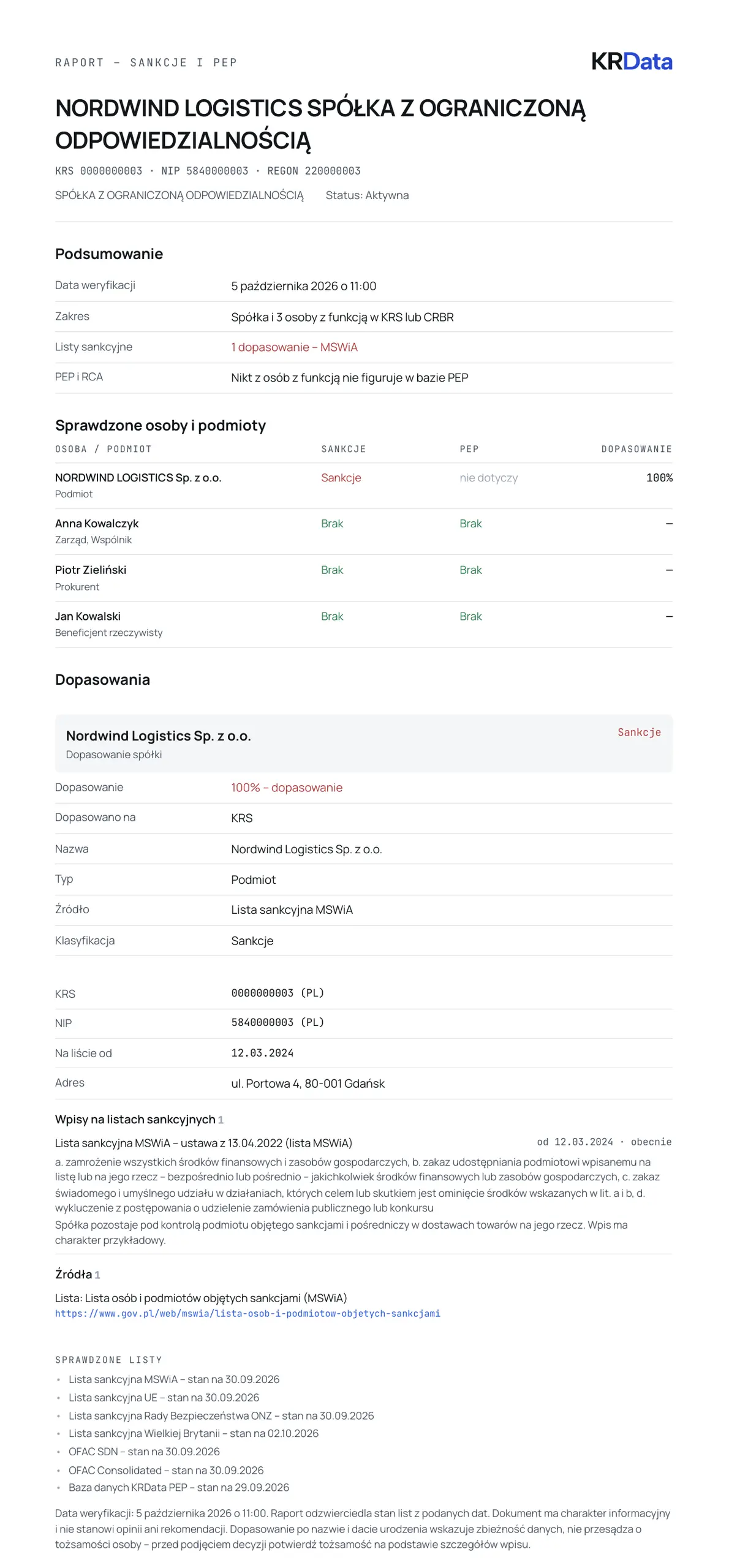The image size is (729, 1568).
Task: Click the 'Beneficjent rzeczywisty' role label
Action: click(x=108, y=633)
